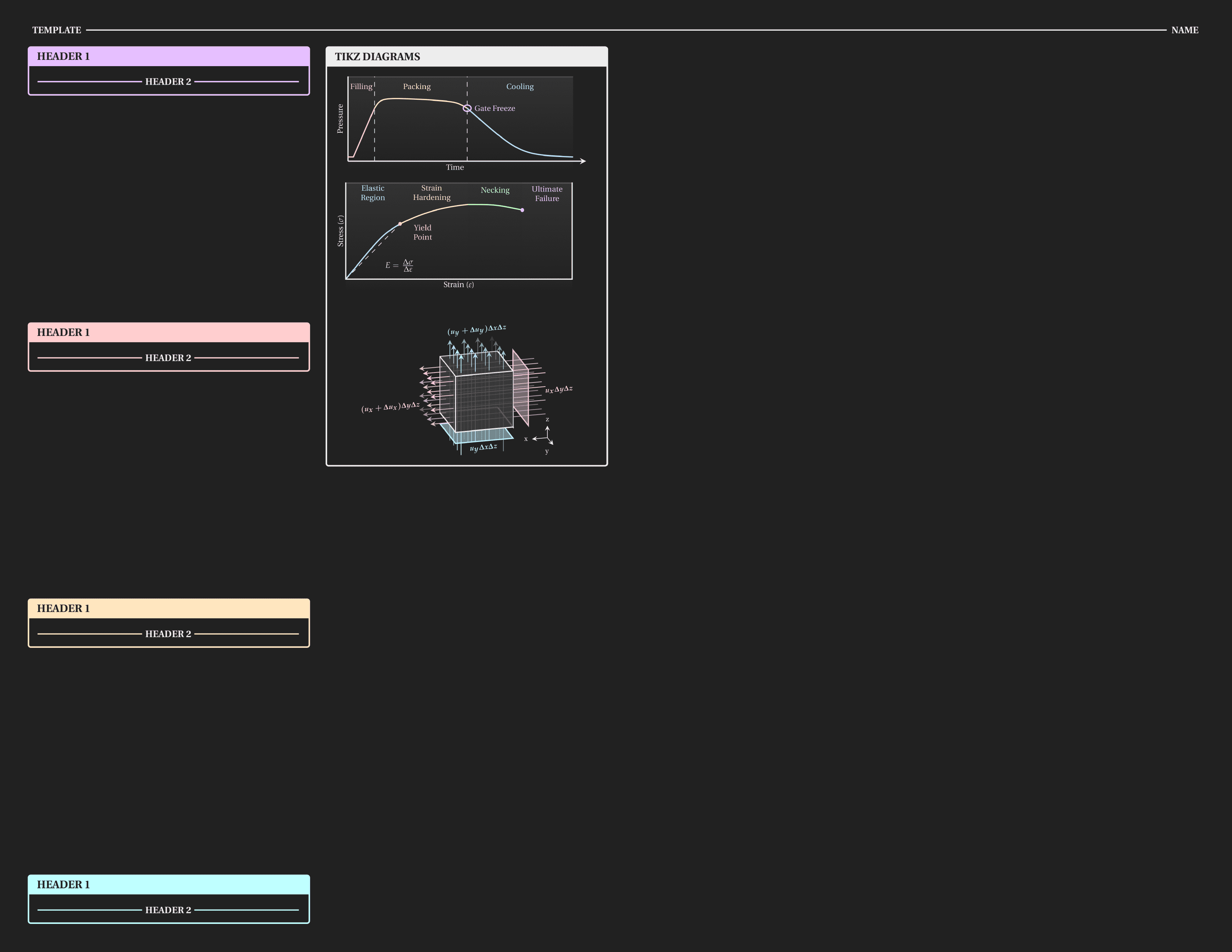Click HEADER 2 inside the purple box
The width and height of the screenshot is (1232, 952).
168,82
